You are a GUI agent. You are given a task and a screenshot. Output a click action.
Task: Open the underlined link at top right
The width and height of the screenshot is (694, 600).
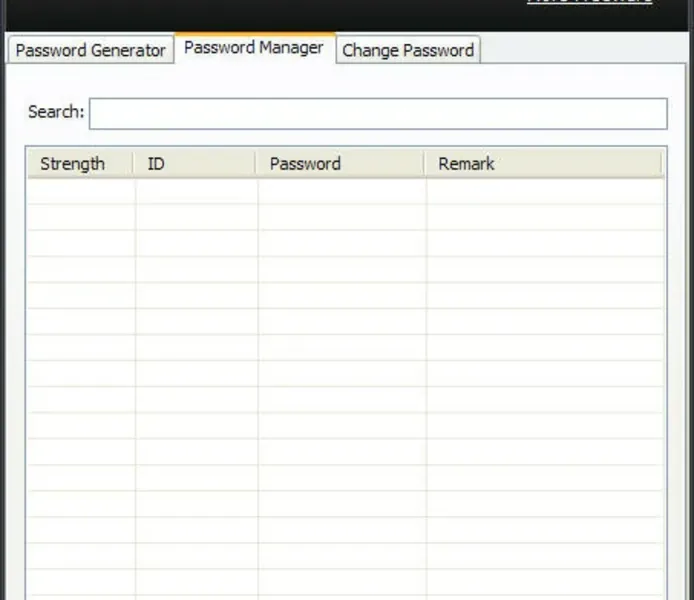(590, 3)
